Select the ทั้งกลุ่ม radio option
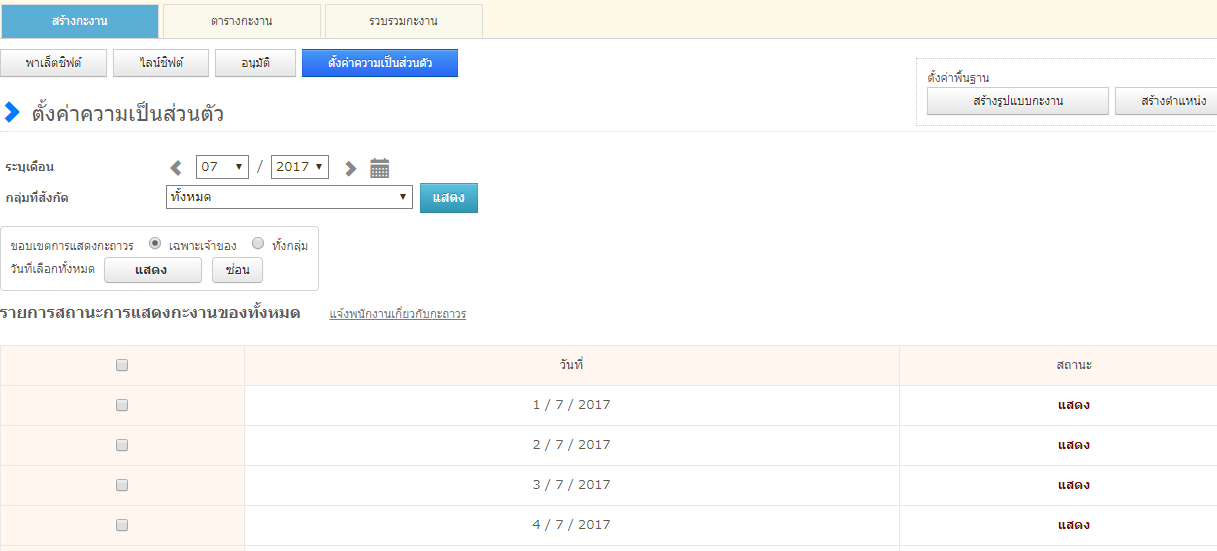 [x=258, y=244]
